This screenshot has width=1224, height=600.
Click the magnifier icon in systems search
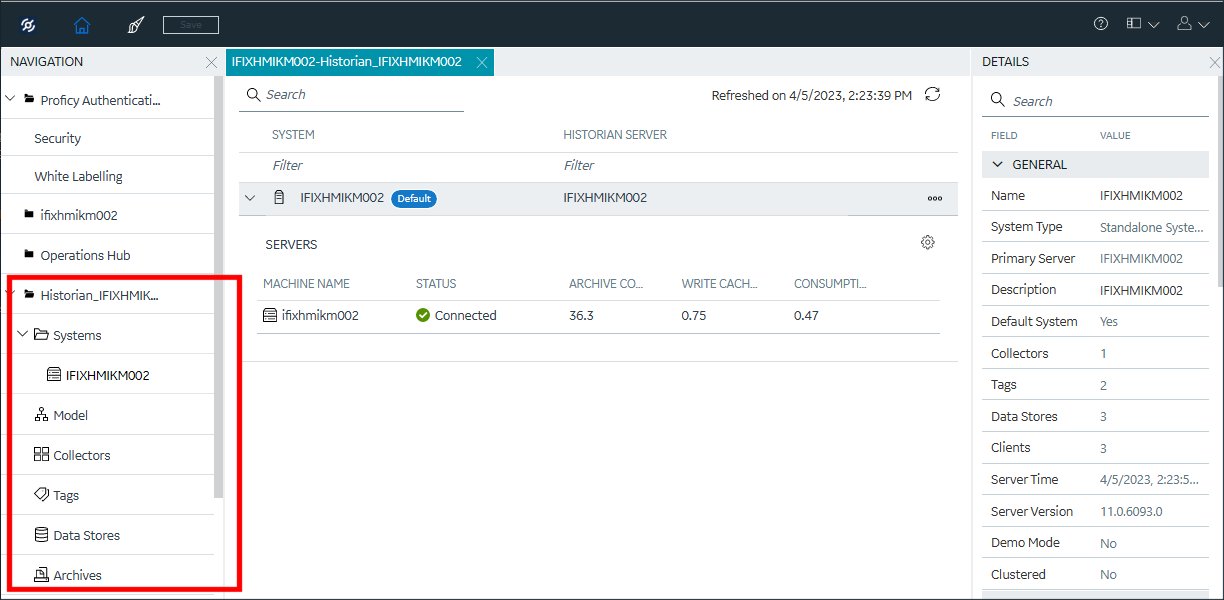[253, 95]
